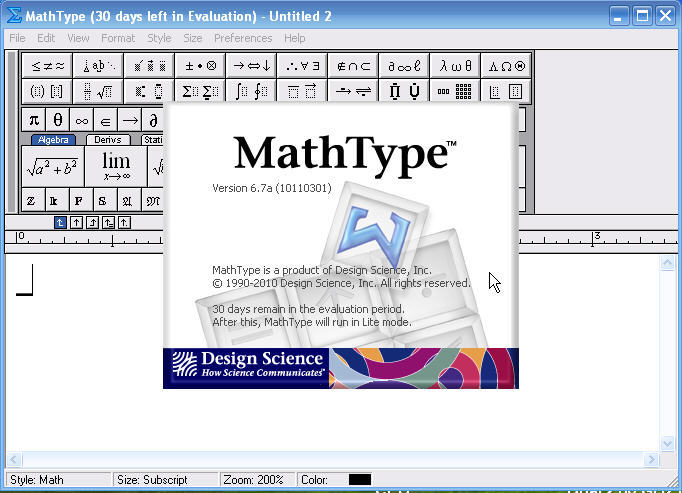This screenshot has width=682, height=493.
Task: Insert the element-of symbol
Action: 105,120
